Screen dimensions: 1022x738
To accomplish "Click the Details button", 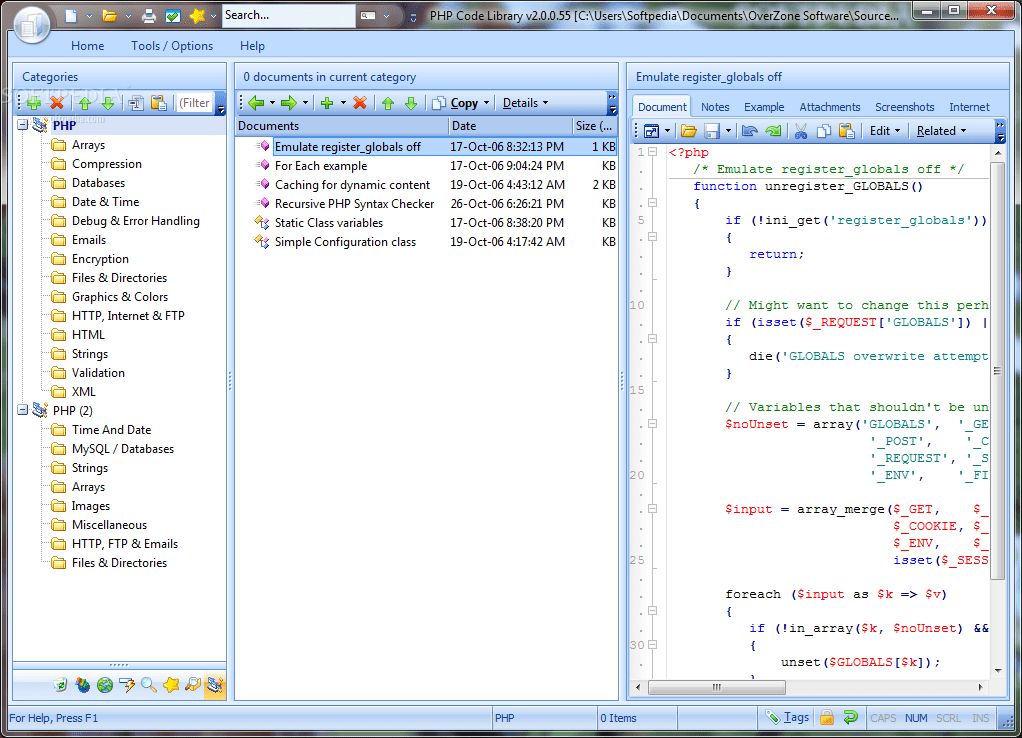I will point(521,102).
